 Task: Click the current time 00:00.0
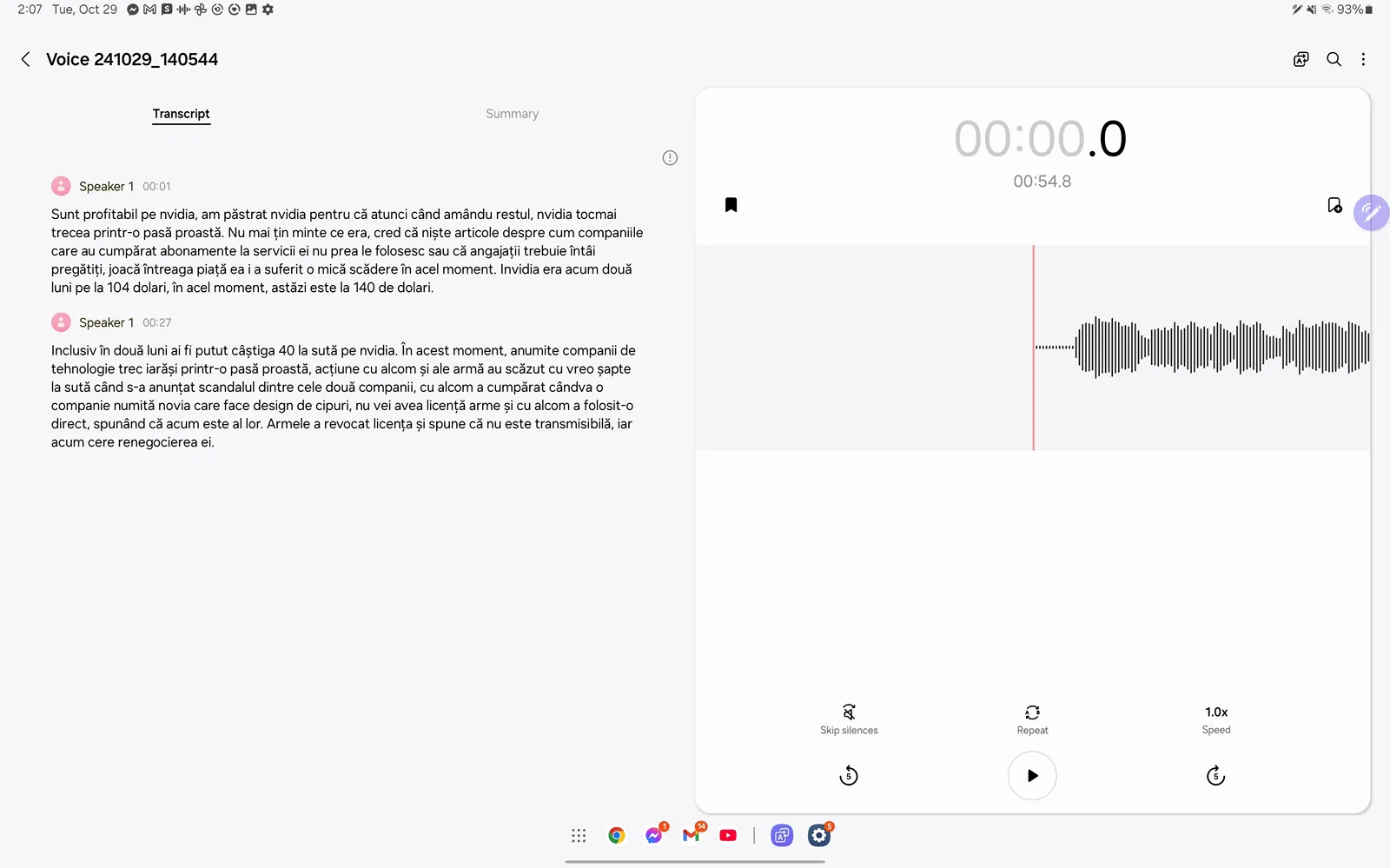(1040, 139)
